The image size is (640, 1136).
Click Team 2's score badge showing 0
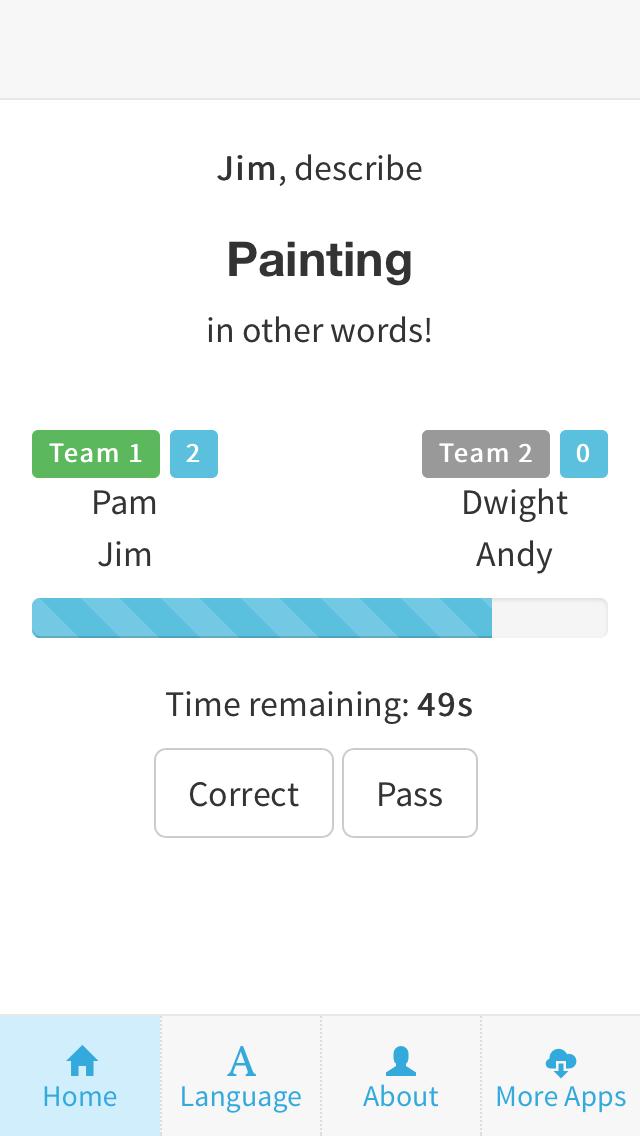[x=583, y=453]
